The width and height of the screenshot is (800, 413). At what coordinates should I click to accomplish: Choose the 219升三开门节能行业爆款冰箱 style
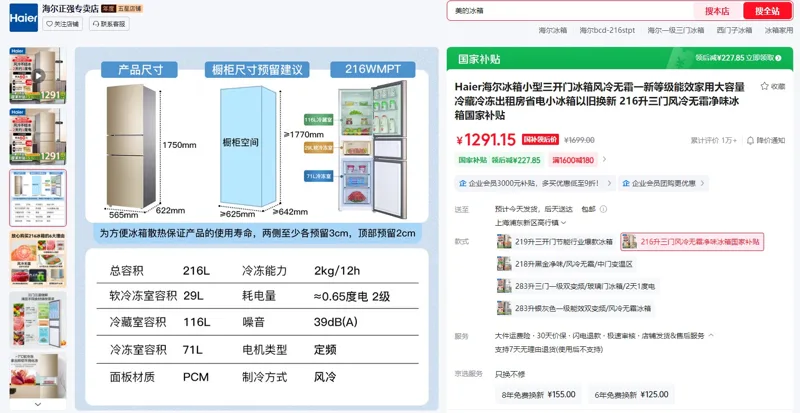(x=555, y=242)
